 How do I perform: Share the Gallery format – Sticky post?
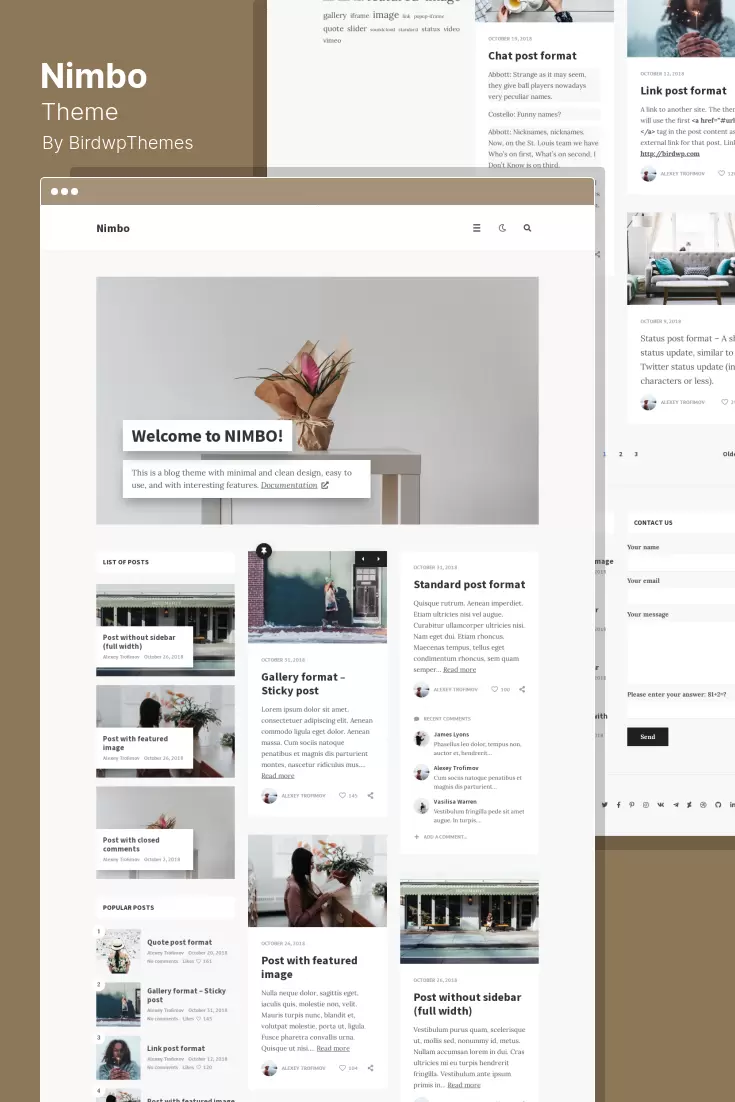tap(370, 796)
